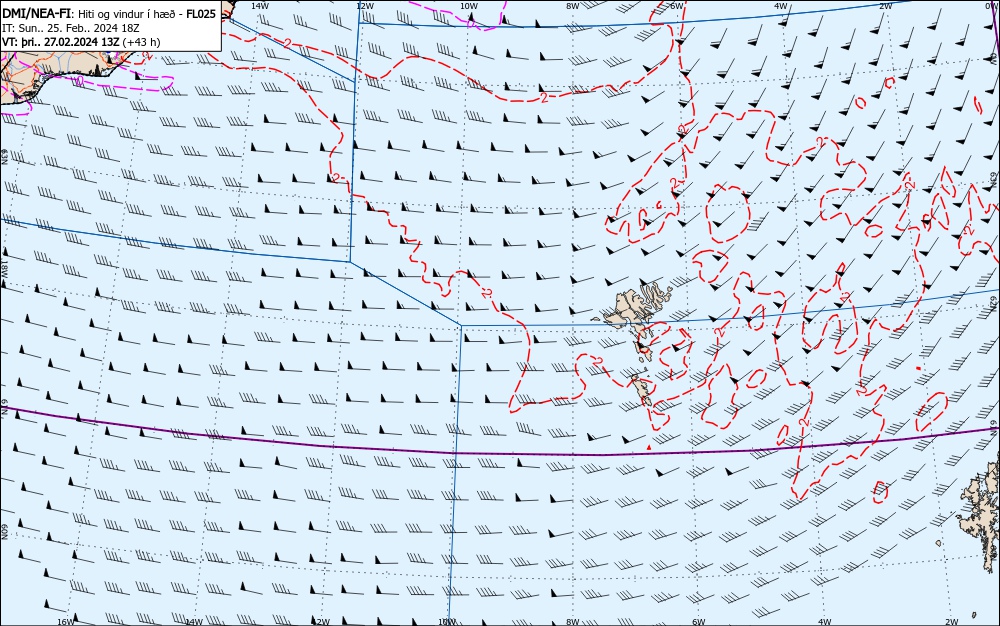Image resolution: width=1000 pixels, height=626 pixels.
Task: Click the IT Sun 25 Feb 2024 18Z line
Action: [x=71, y=29]
